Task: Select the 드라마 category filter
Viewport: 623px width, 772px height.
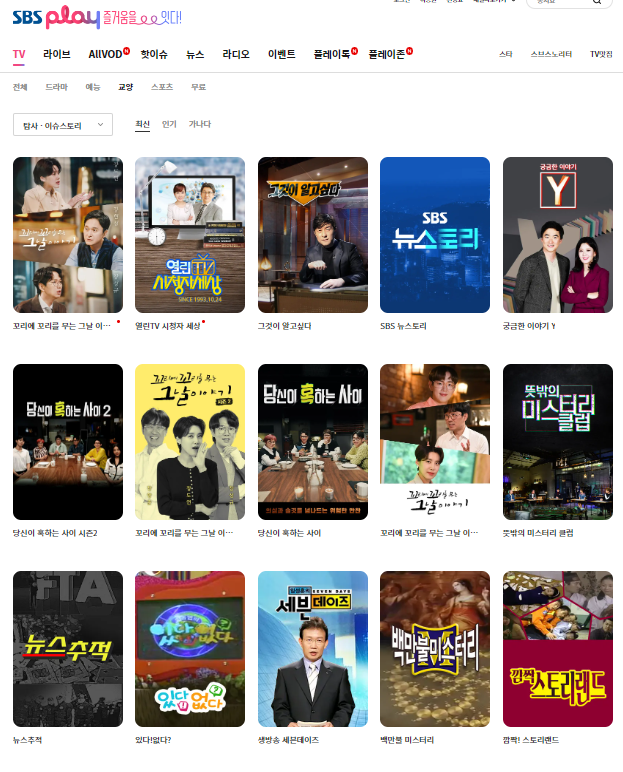Action: (56, 87)
